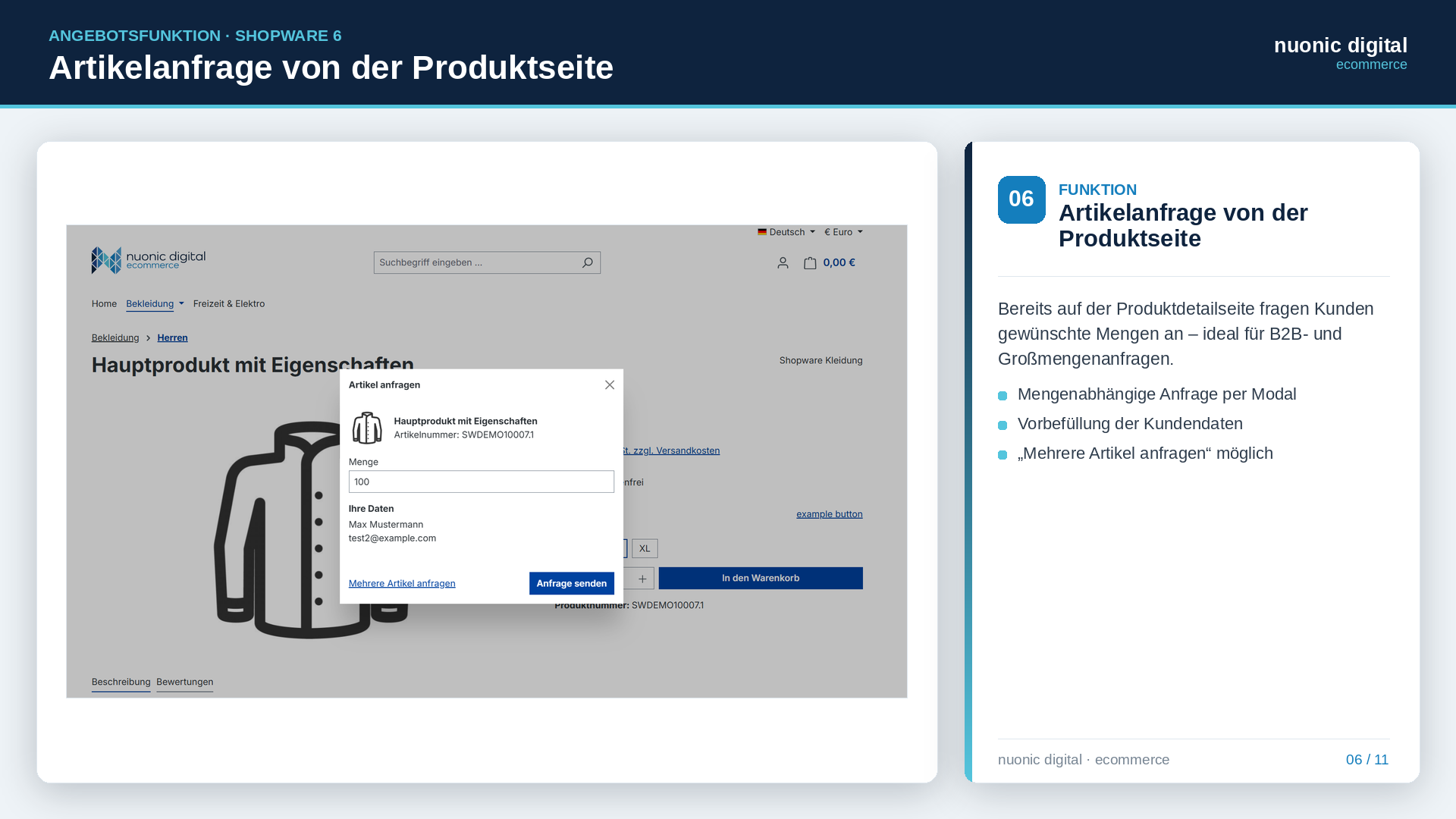Select the XL size option

645,548
